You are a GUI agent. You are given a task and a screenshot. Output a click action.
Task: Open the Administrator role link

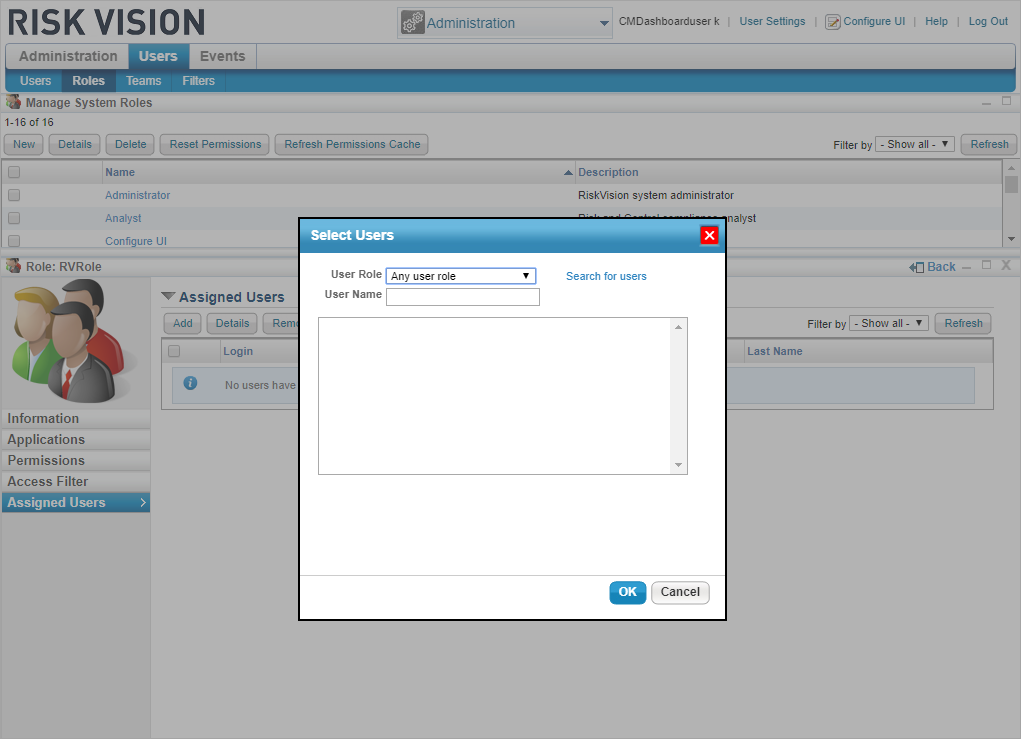coord(137,195)
